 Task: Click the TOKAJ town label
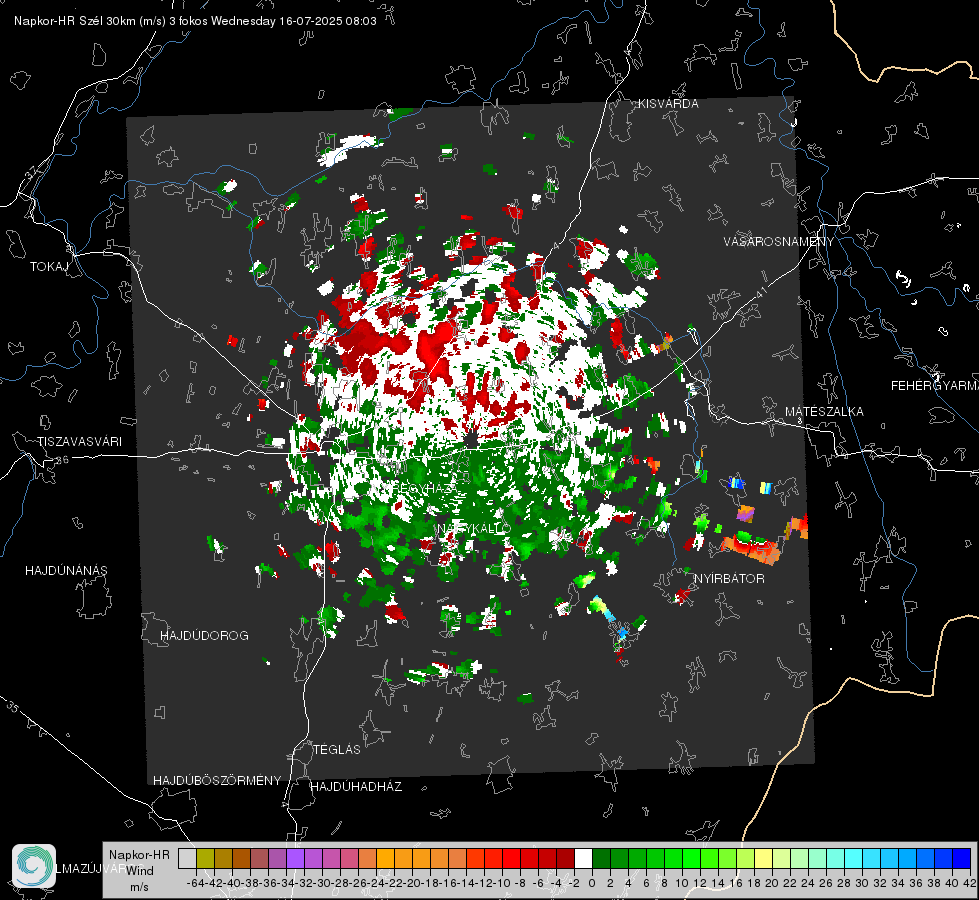[x=49, y=267]
